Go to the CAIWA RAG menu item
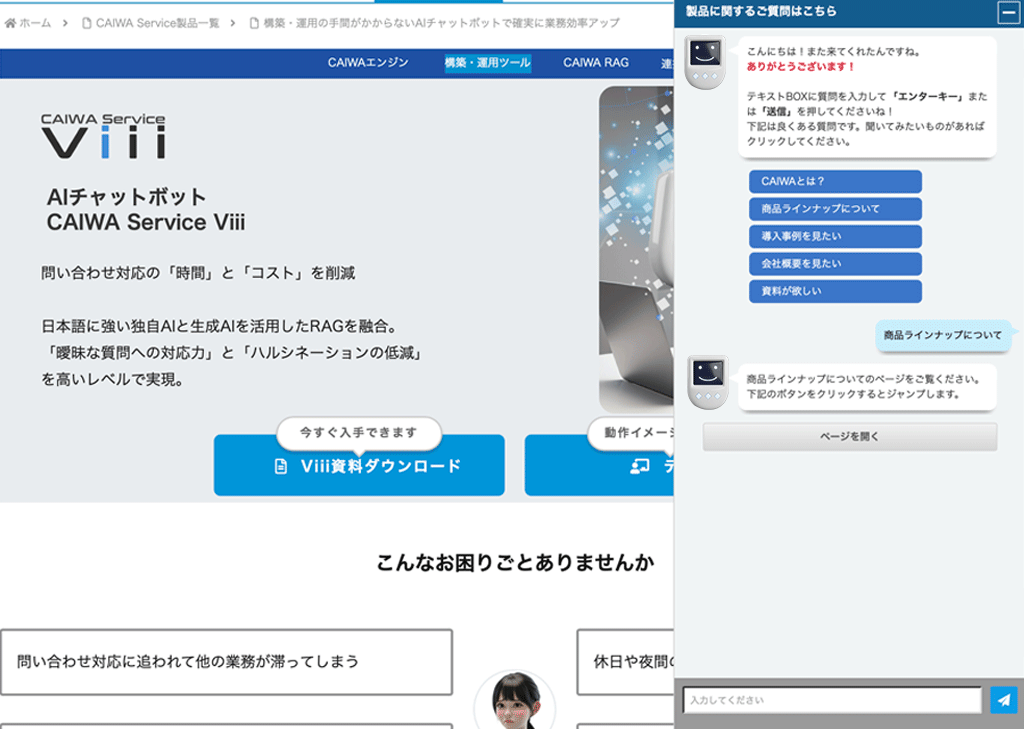This screenshot has height=729, width=1024. tap(596, 63)
